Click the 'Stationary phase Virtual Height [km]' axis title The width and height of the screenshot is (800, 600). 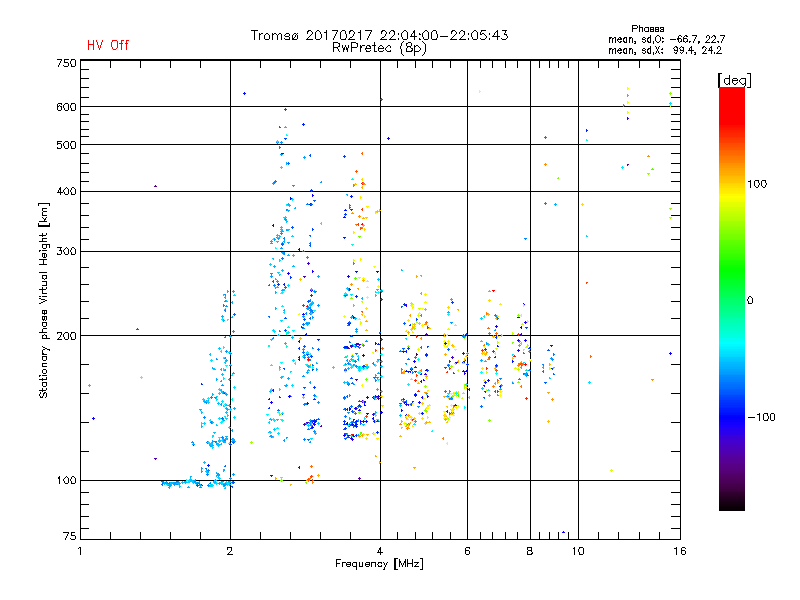coord(44,300)
